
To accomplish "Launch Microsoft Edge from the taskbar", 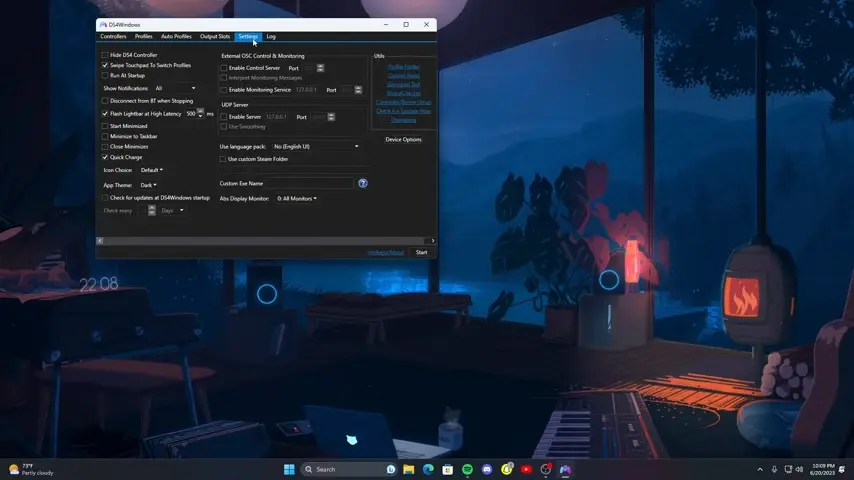I will 428,469.
